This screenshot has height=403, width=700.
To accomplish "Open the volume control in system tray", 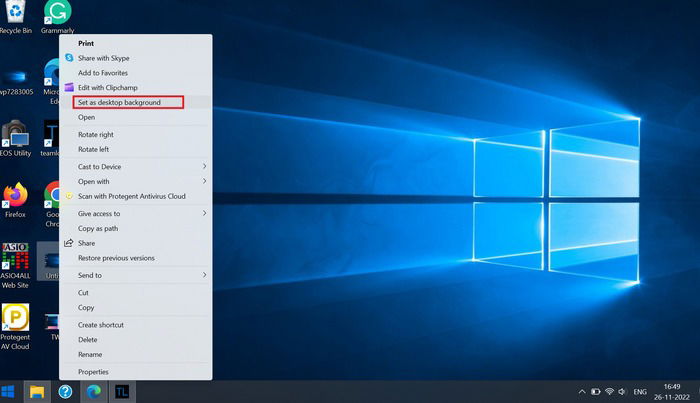I will tap(622, 392).
